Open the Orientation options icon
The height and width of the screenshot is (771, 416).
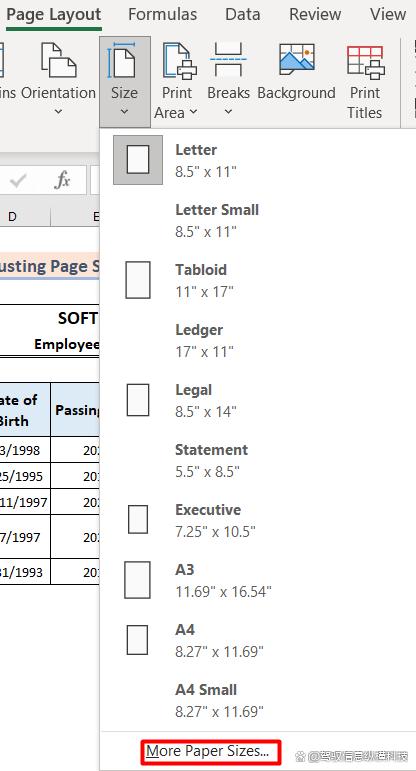[59, 60]
